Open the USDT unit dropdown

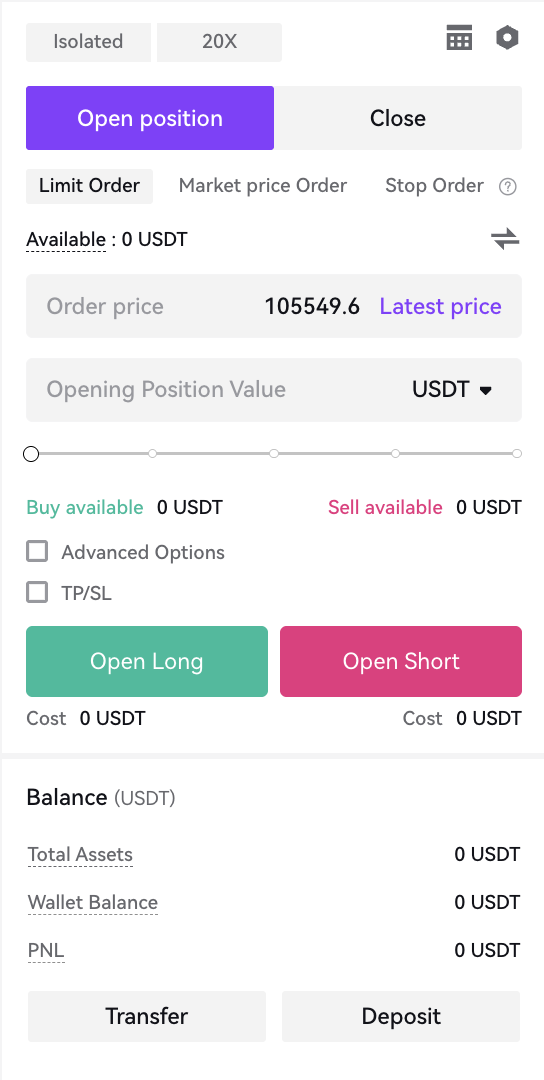pyautogui.click(x=452, y=390)
